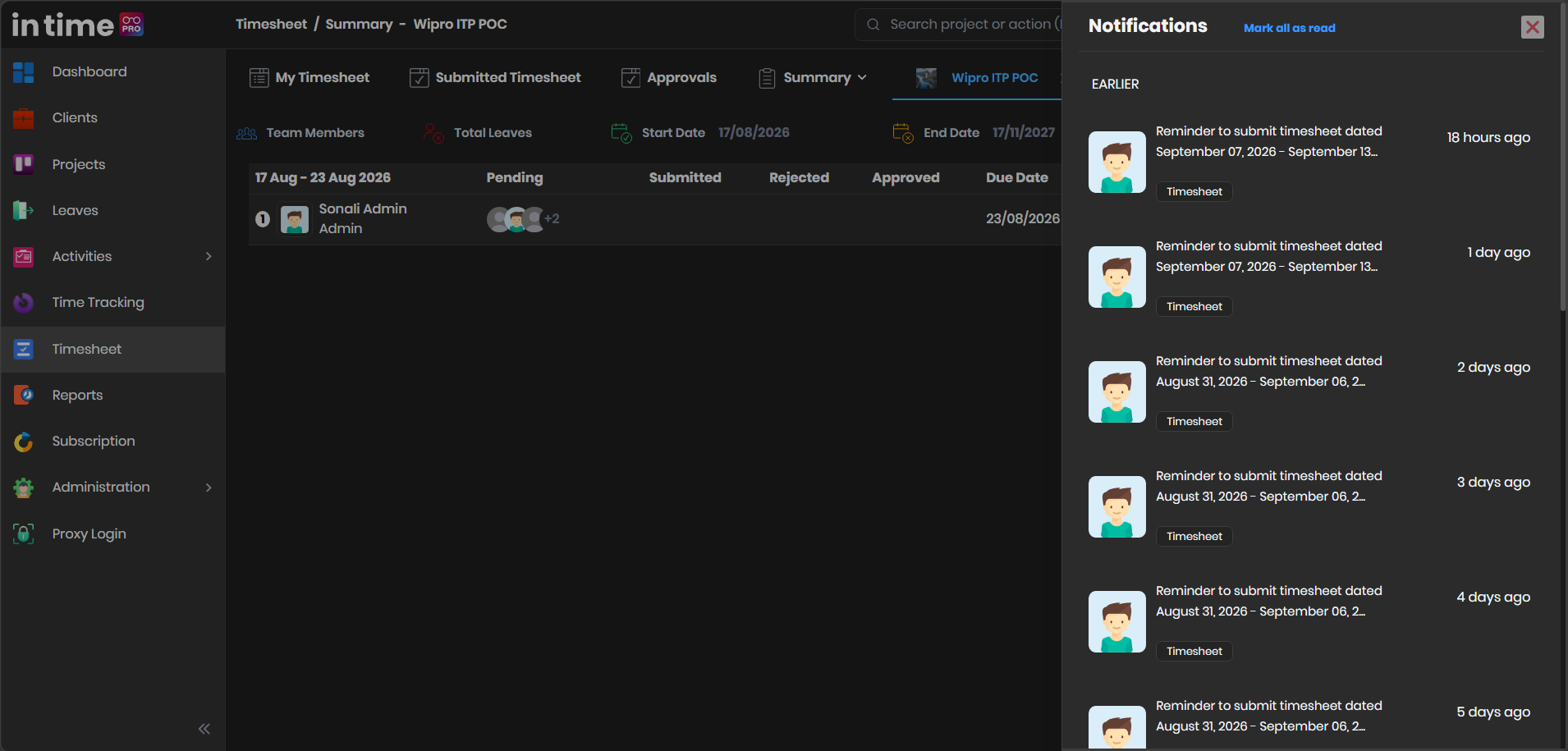Switch to My Timesheet tab
The height and width of the screenshot is (751, 1568).
[x=309, y=77]
